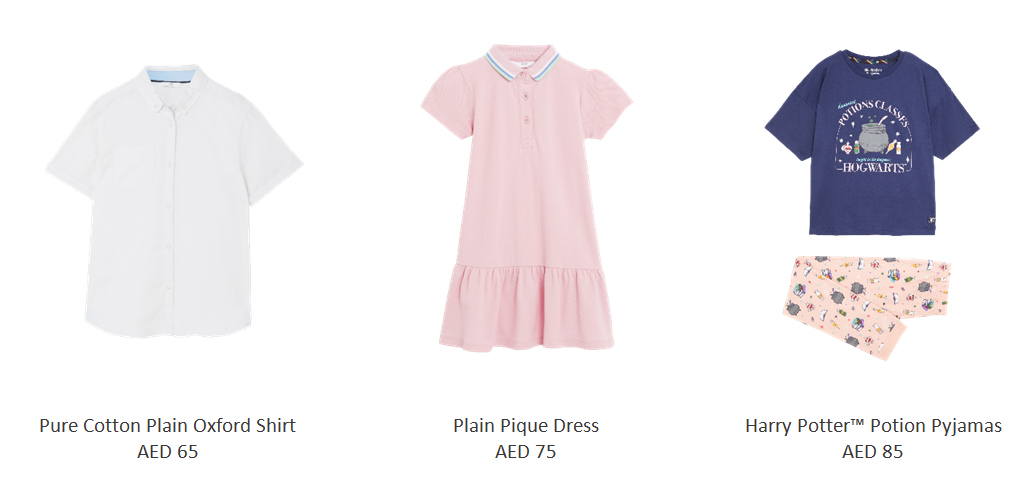Click the neck label inside navy t-shirt

pyautogui.click(x=873, y=69)
